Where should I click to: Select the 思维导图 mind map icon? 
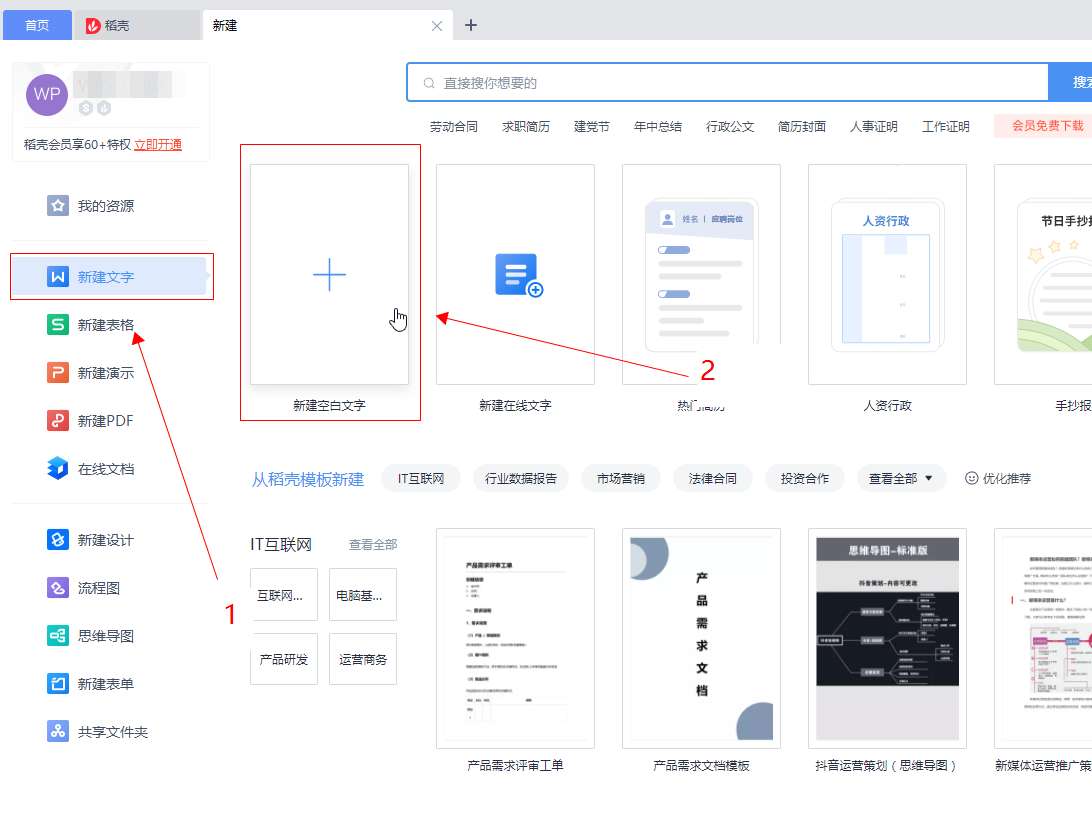pyautogui.click(x=58, y=636)
